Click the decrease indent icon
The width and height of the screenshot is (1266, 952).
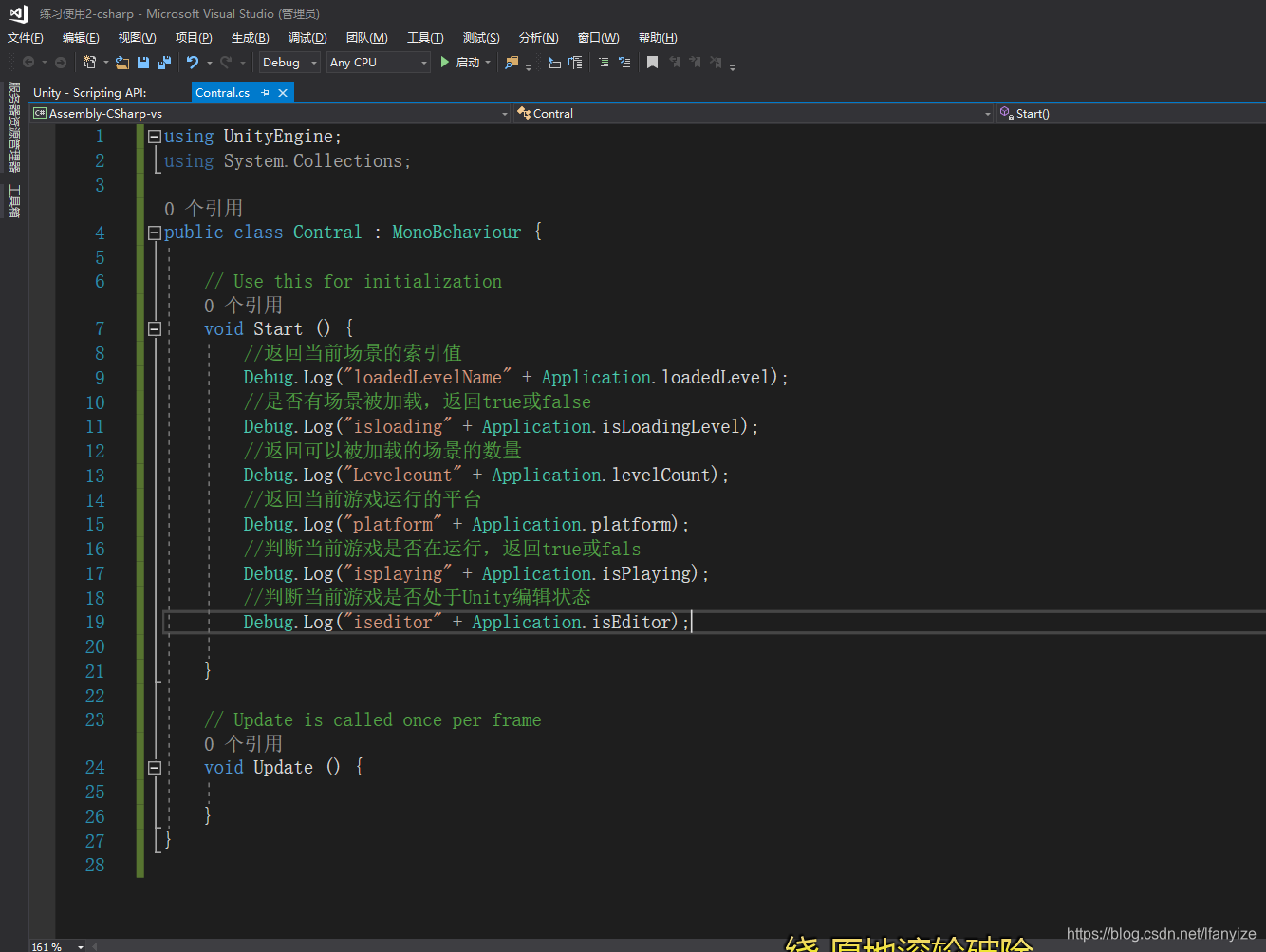coord(603,63)
